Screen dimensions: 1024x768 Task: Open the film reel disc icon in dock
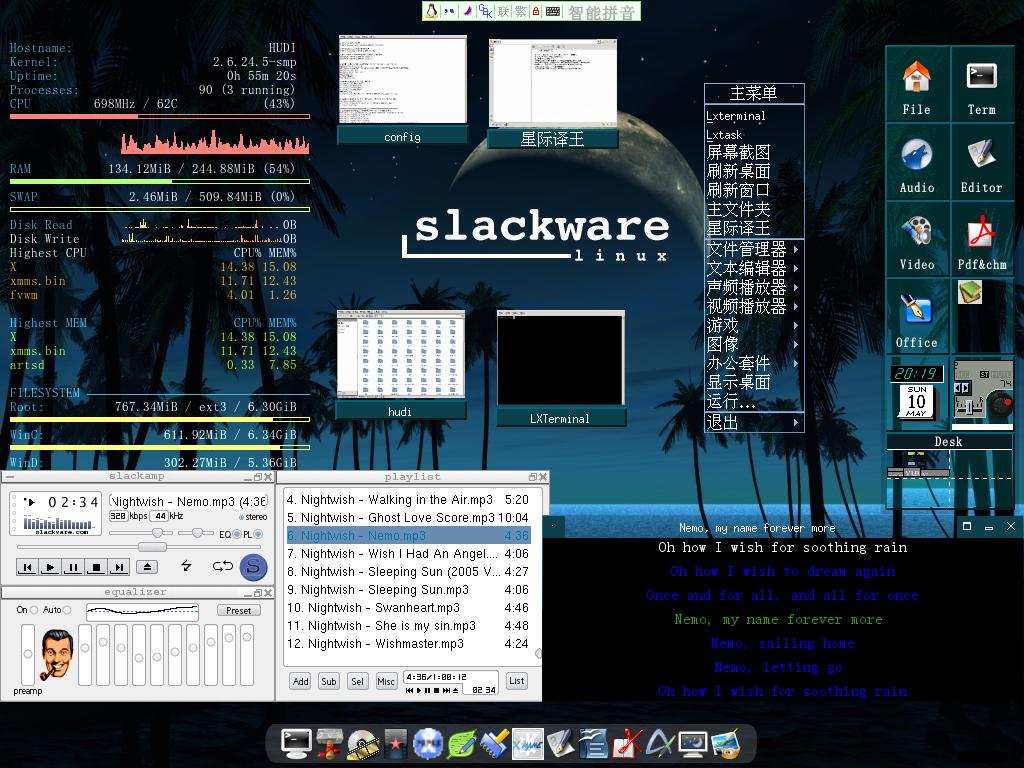362,744
